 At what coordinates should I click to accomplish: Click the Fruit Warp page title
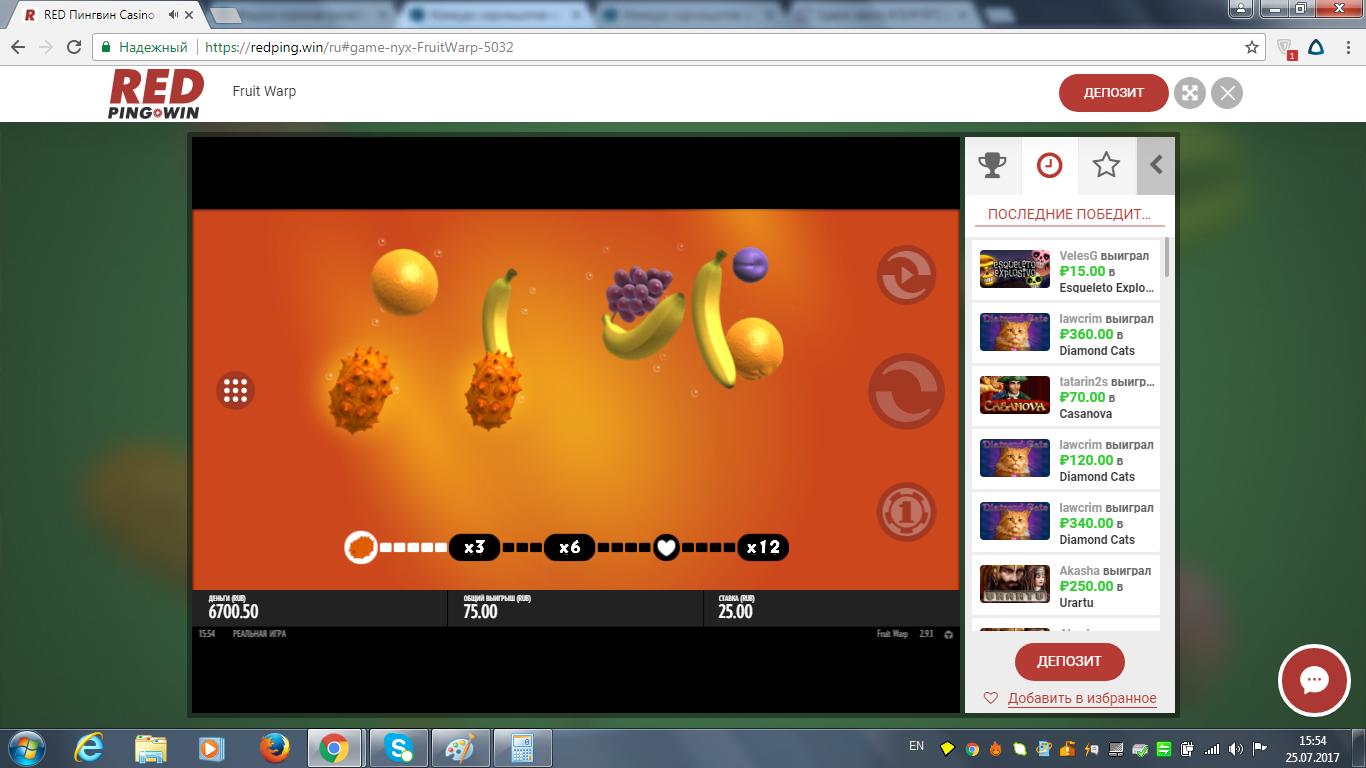pyautogui.click(x=264, y=91)
